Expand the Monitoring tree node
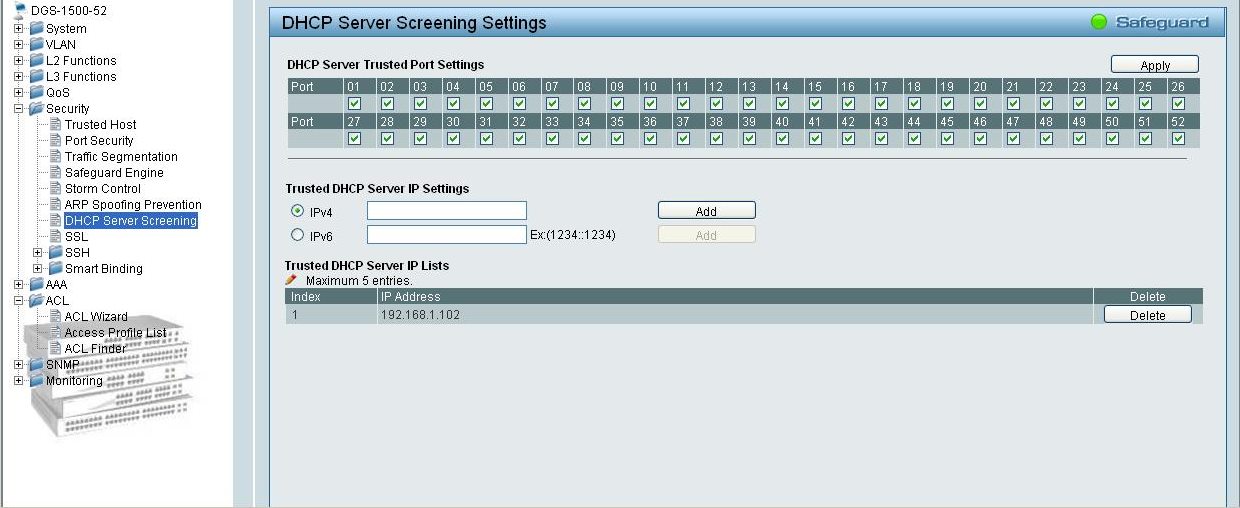The image size is (1240, 508). pyautogui.click(x=18, y=380)
